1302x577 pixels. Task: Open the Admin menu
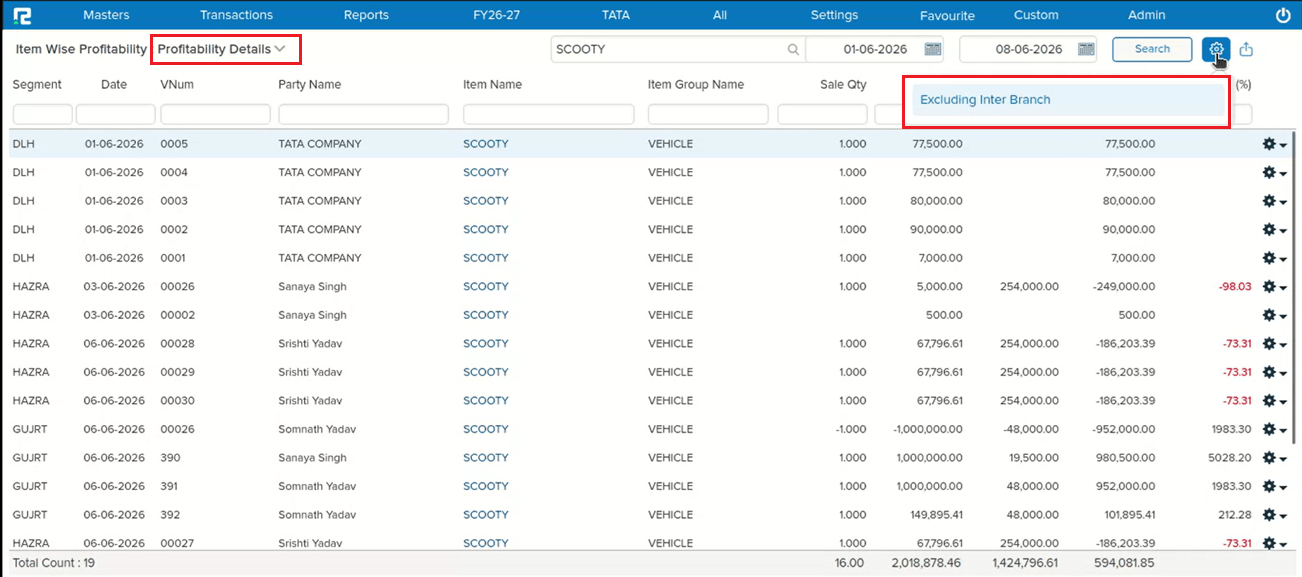pos(1146,15)
